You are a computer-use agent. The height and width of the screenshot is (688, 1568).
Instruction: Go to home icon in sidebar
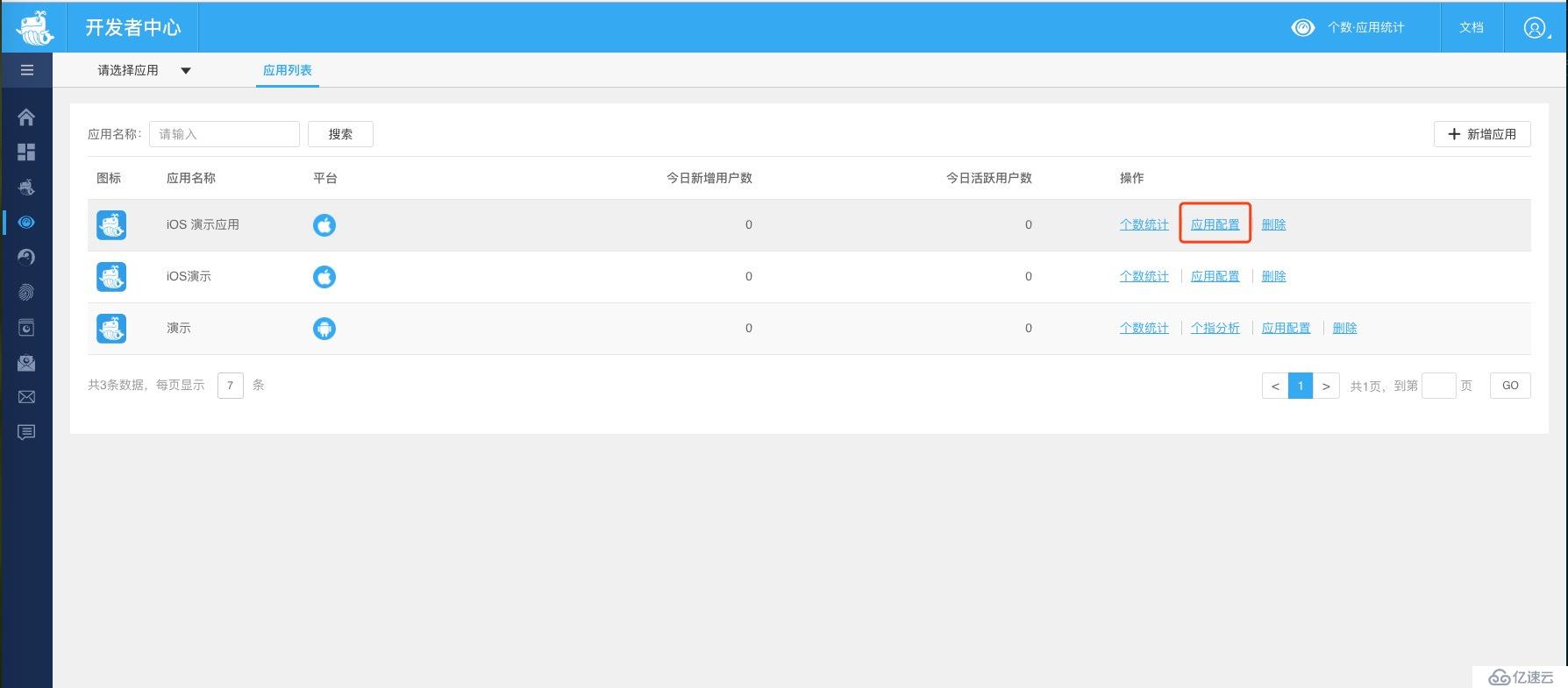coord(26,117)
